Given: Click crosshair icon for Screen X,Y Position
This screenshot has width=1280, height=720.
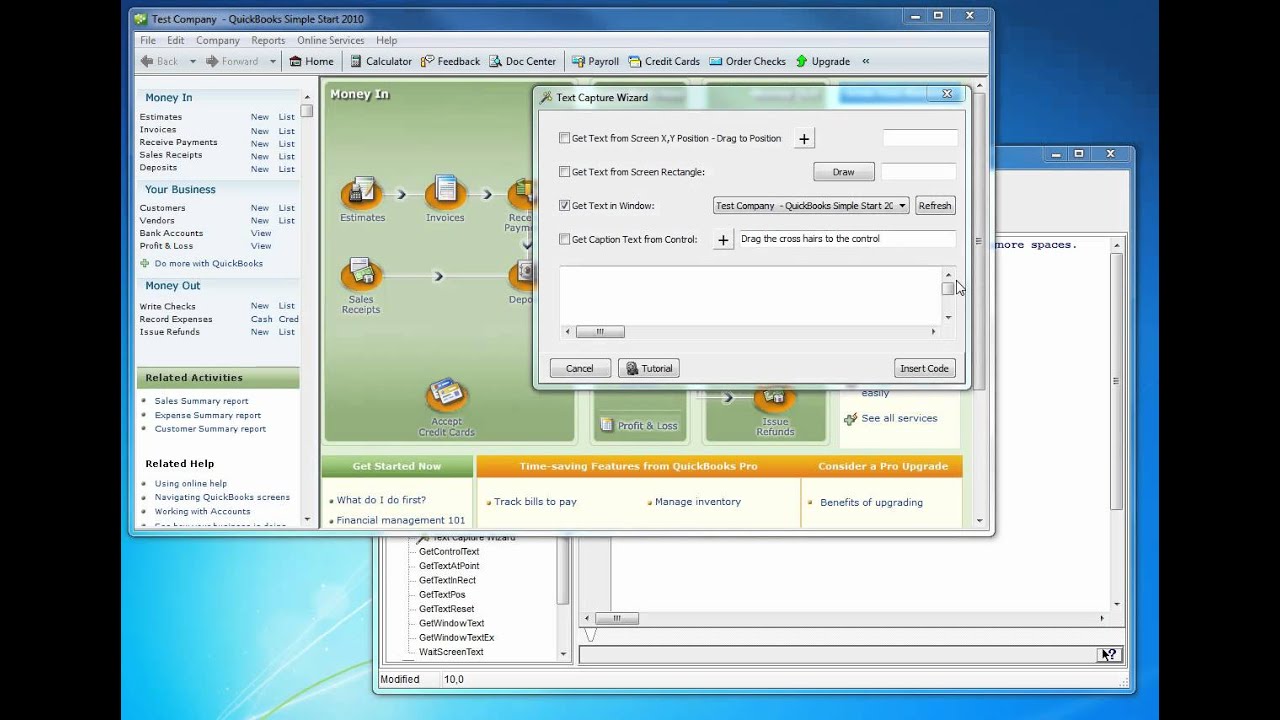Looking at the screenshot, I should click(x=804, y=139).
